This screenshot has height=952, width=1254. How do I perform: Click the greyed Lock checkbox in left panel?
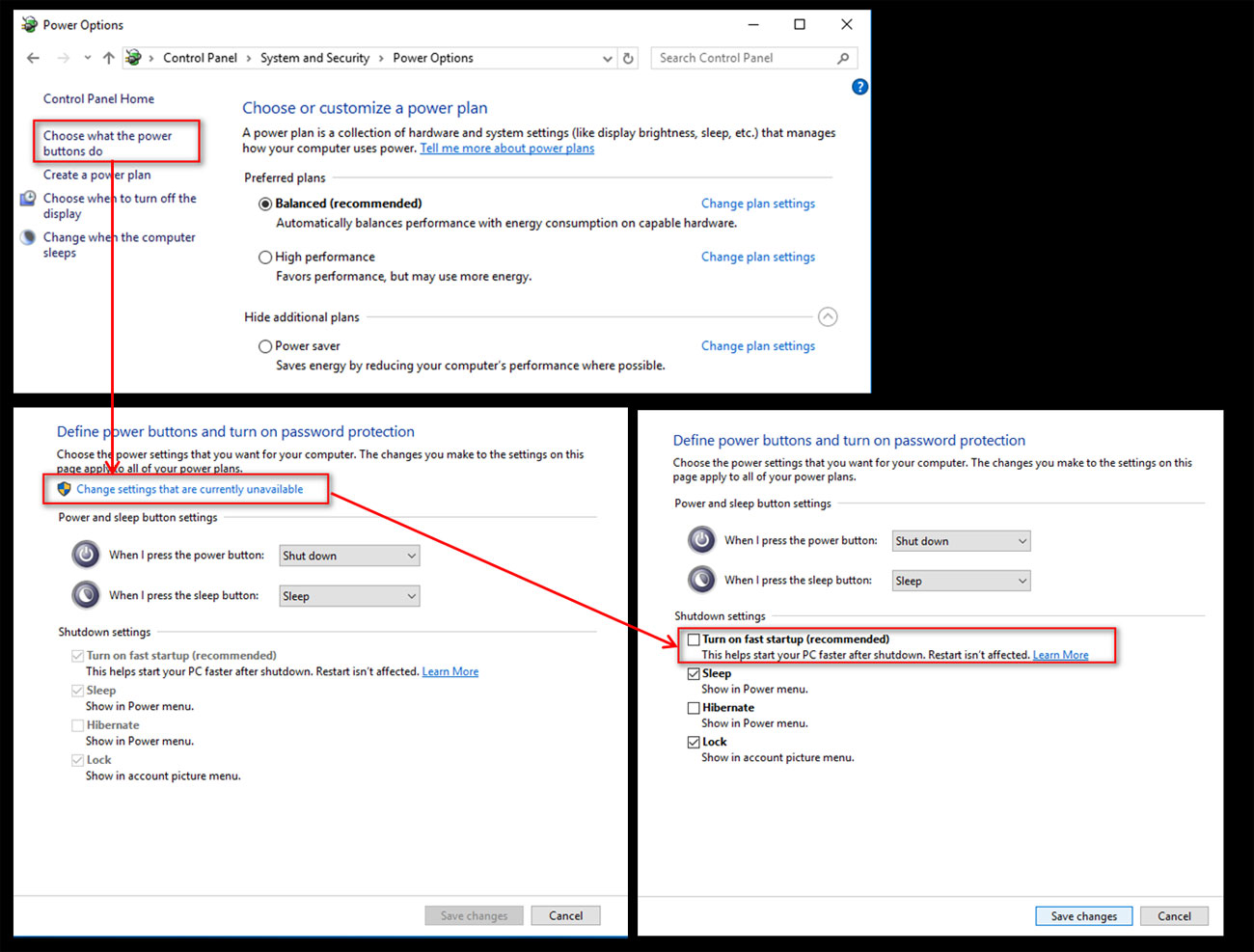coord(77,760)
